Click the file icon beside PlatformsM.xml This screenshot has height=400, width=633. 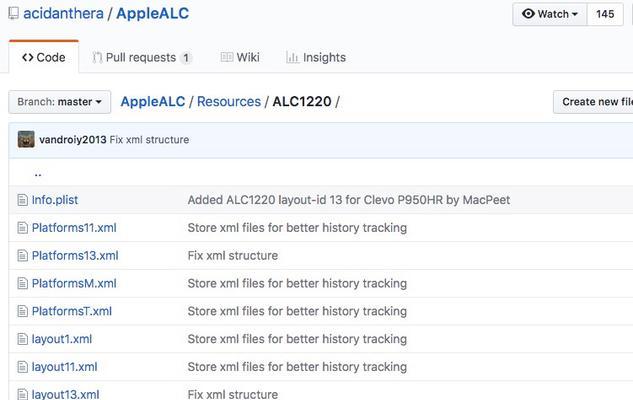click(22, 283)
